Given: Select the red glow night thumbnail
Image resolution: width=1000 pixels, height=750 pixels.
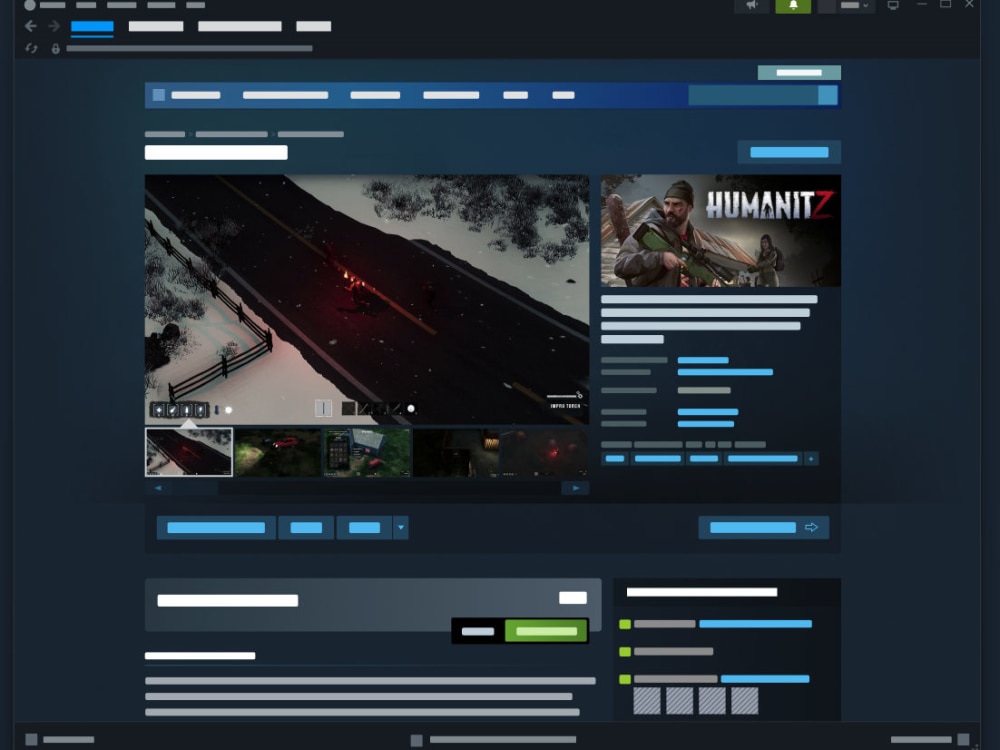Looking at the screenshot, I should 544,452.
